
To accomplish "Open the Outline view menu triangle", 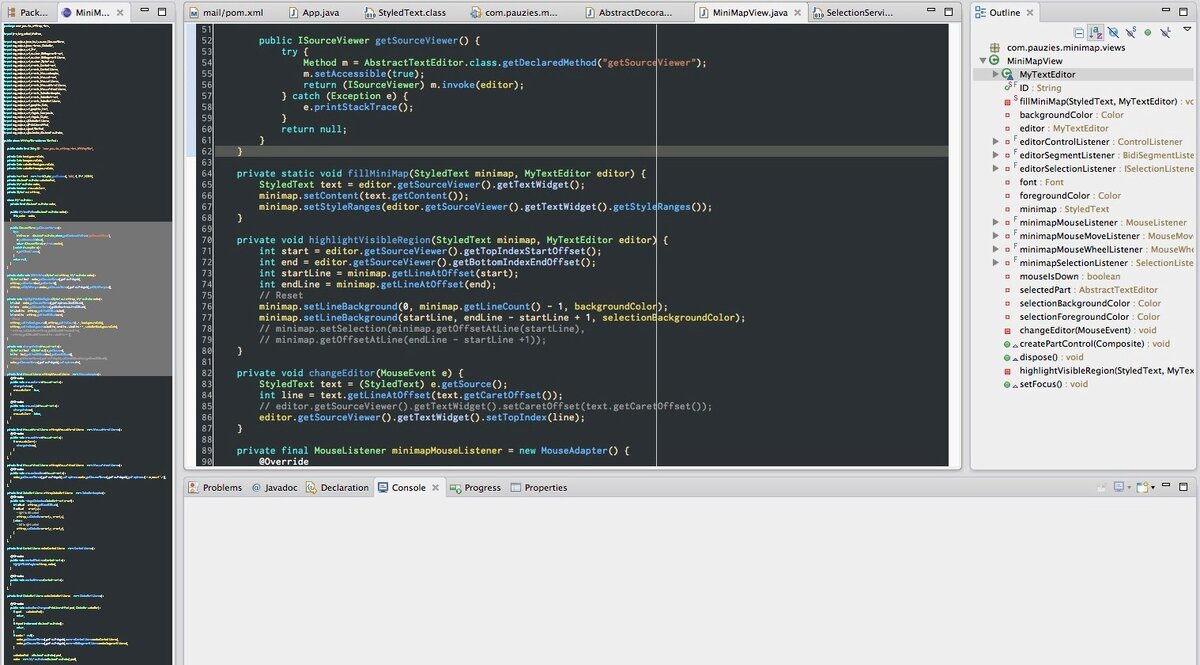I will [1187, 29].
